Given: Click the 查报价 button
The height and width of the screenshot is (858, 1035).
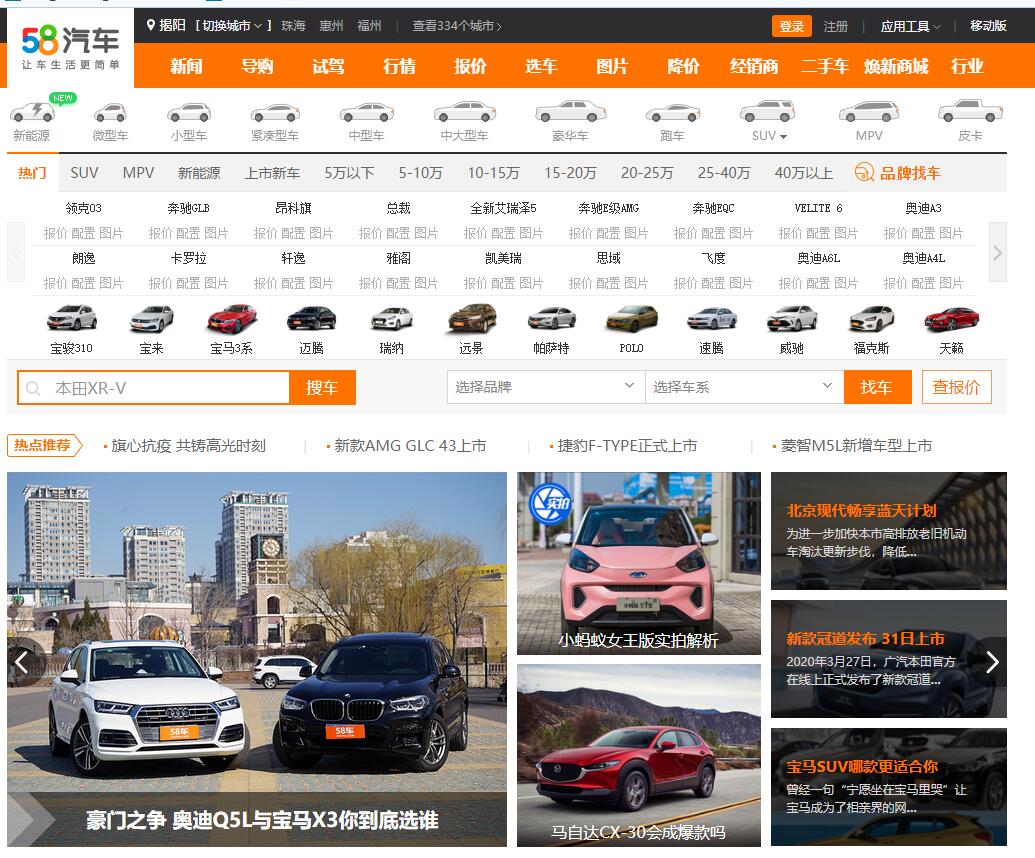Looking at the screenshot, I should (x=956, y=387).
